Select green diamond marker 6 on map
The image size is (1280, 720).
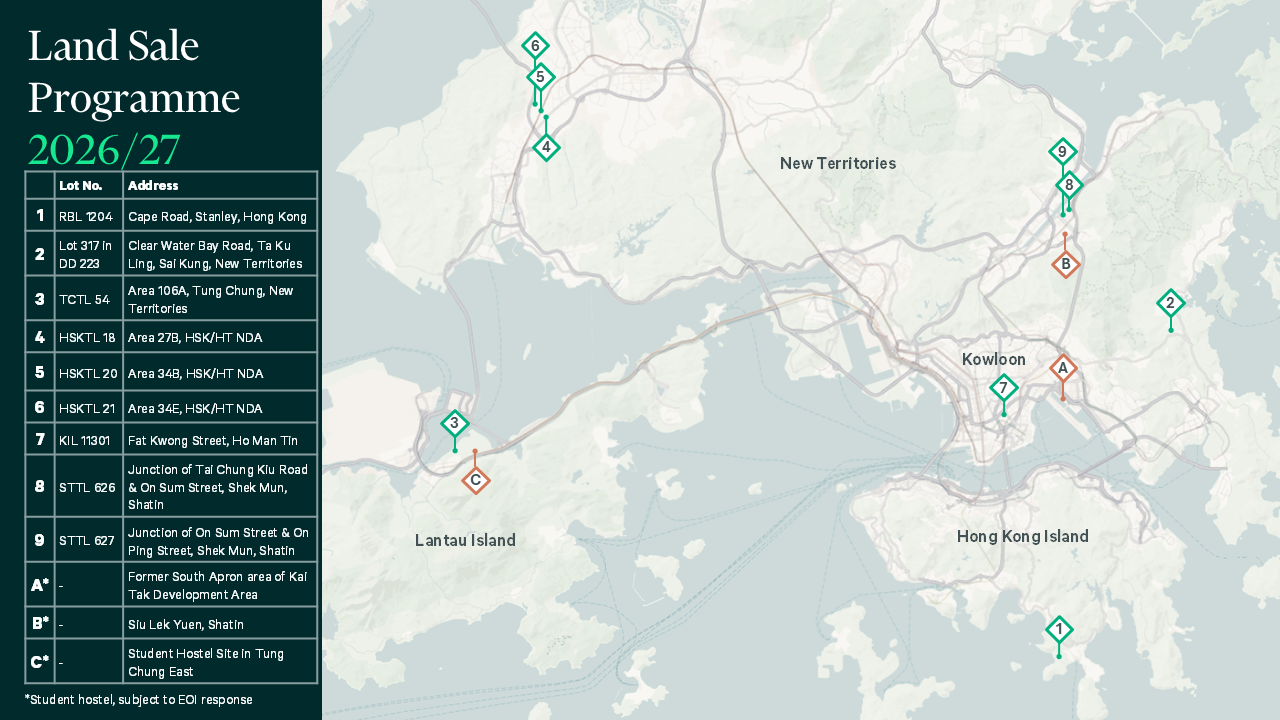coord(535,46)
